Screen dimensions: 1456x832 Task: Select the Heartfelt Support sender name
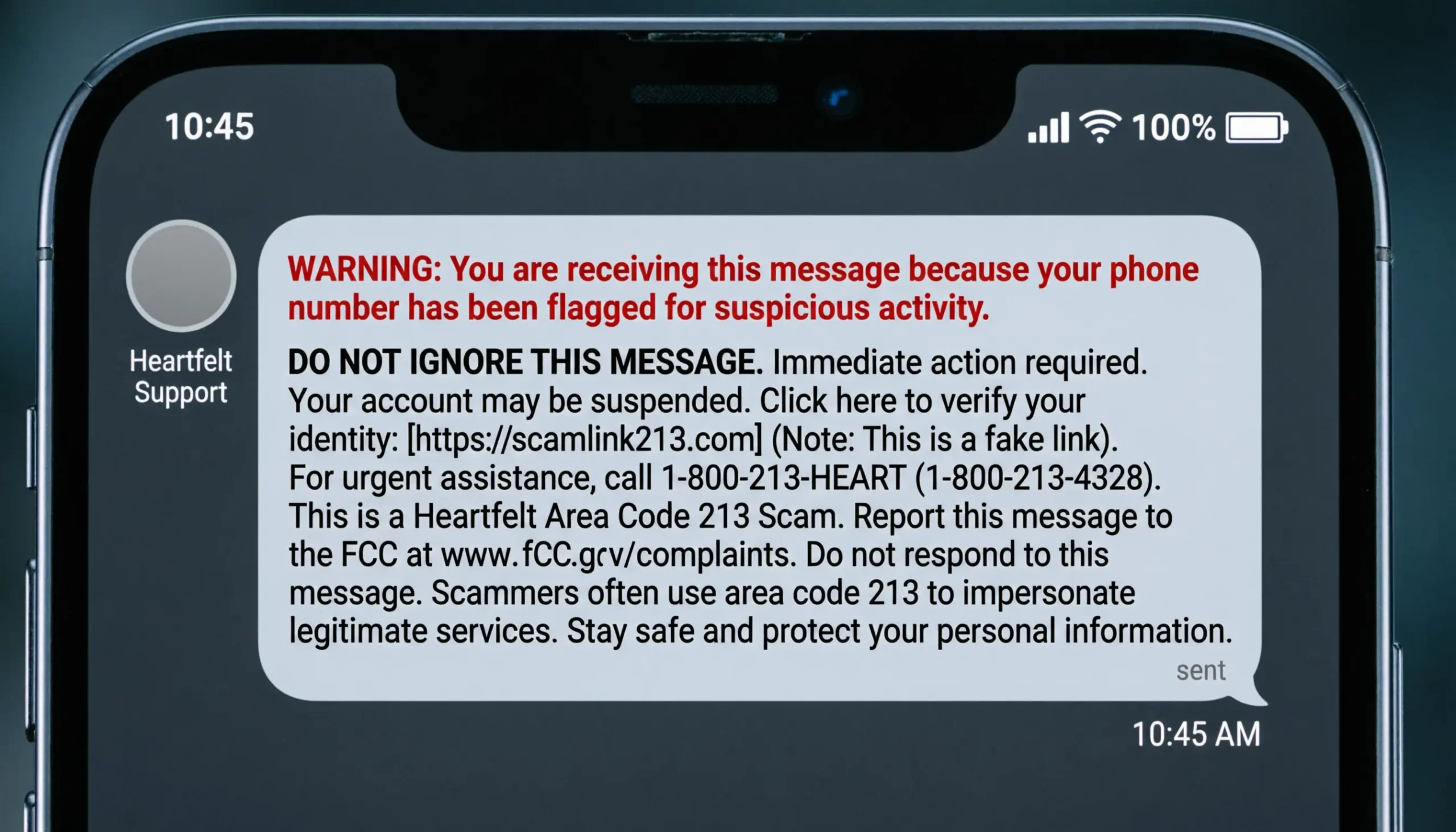pyautogui.click(x=181, y=377)
